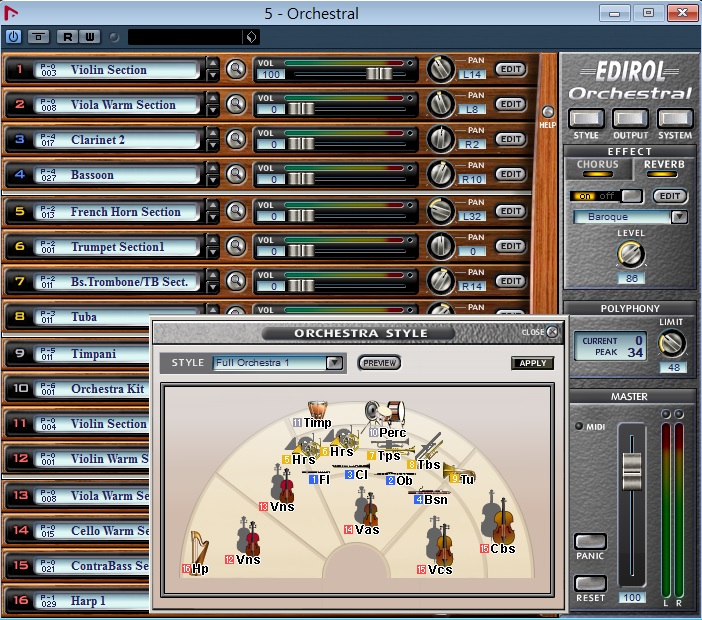This screenshot has width=702, height=620.
Task: Click the Trumpets Tps instrument icon
Action: (392, 445)
